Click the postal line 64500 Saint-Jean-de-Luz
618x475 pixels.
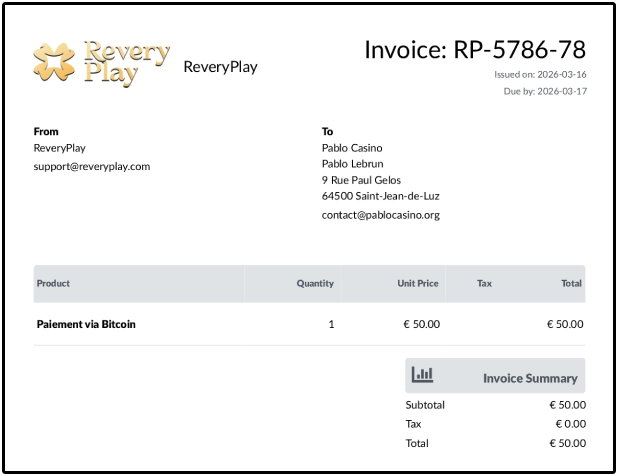(x=380, y=196)
